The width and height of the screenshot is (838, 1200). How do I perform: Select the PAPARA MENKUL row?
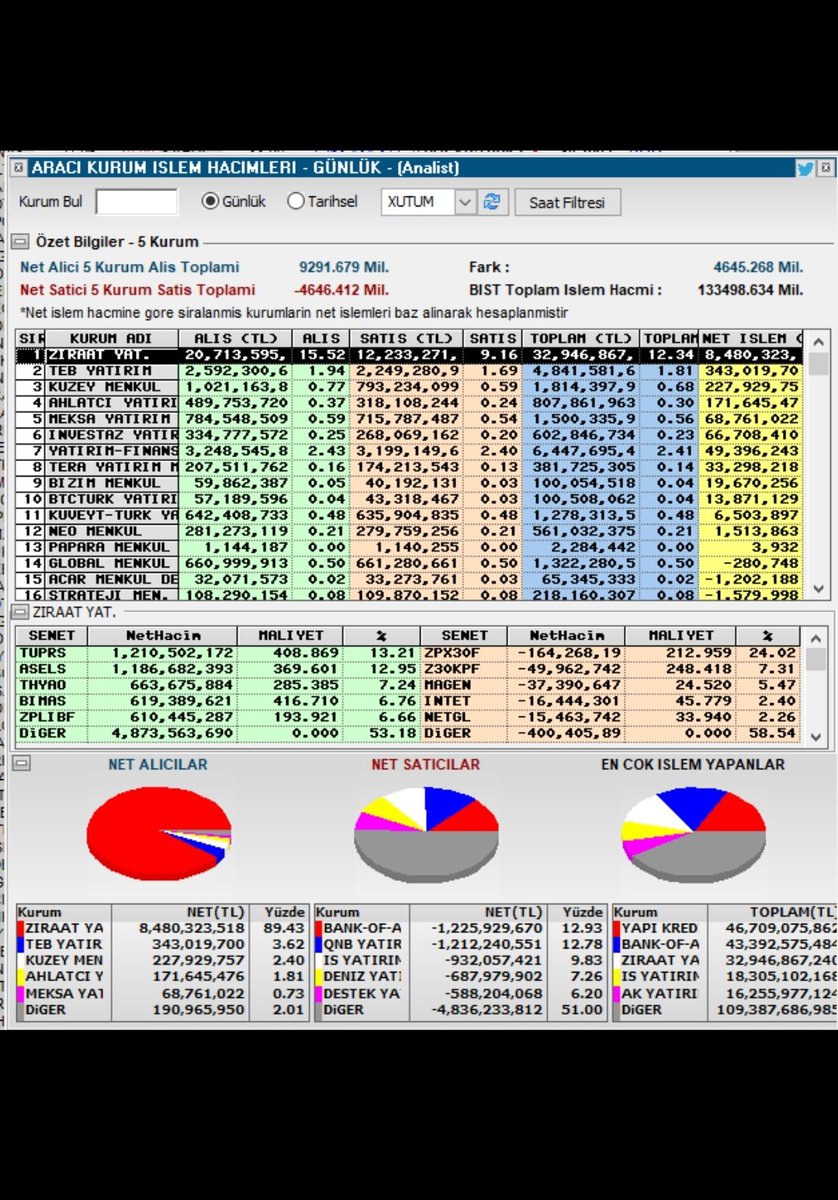click(x=410, y=547)
